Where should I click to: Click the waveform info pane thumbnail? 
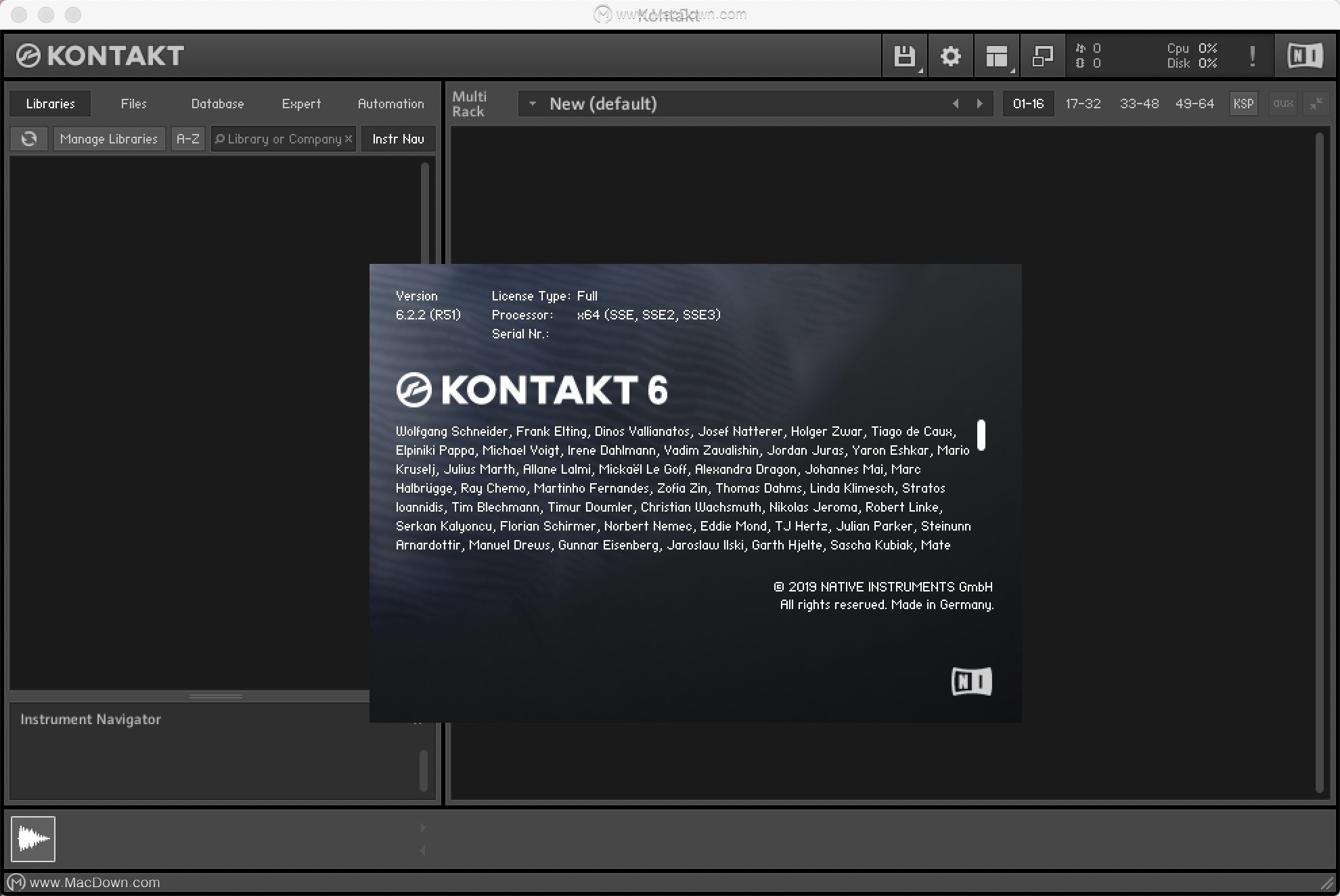pos(33,839)
